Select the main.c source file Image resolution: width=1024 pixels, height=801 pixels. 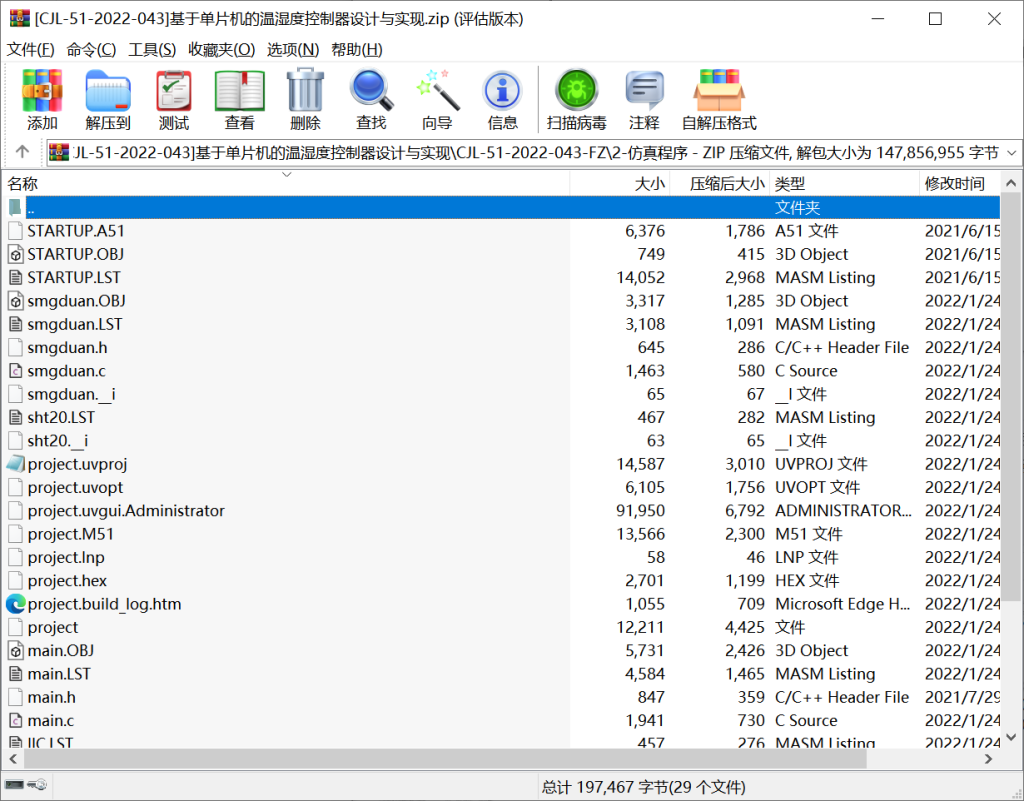(x=50, y=721)
